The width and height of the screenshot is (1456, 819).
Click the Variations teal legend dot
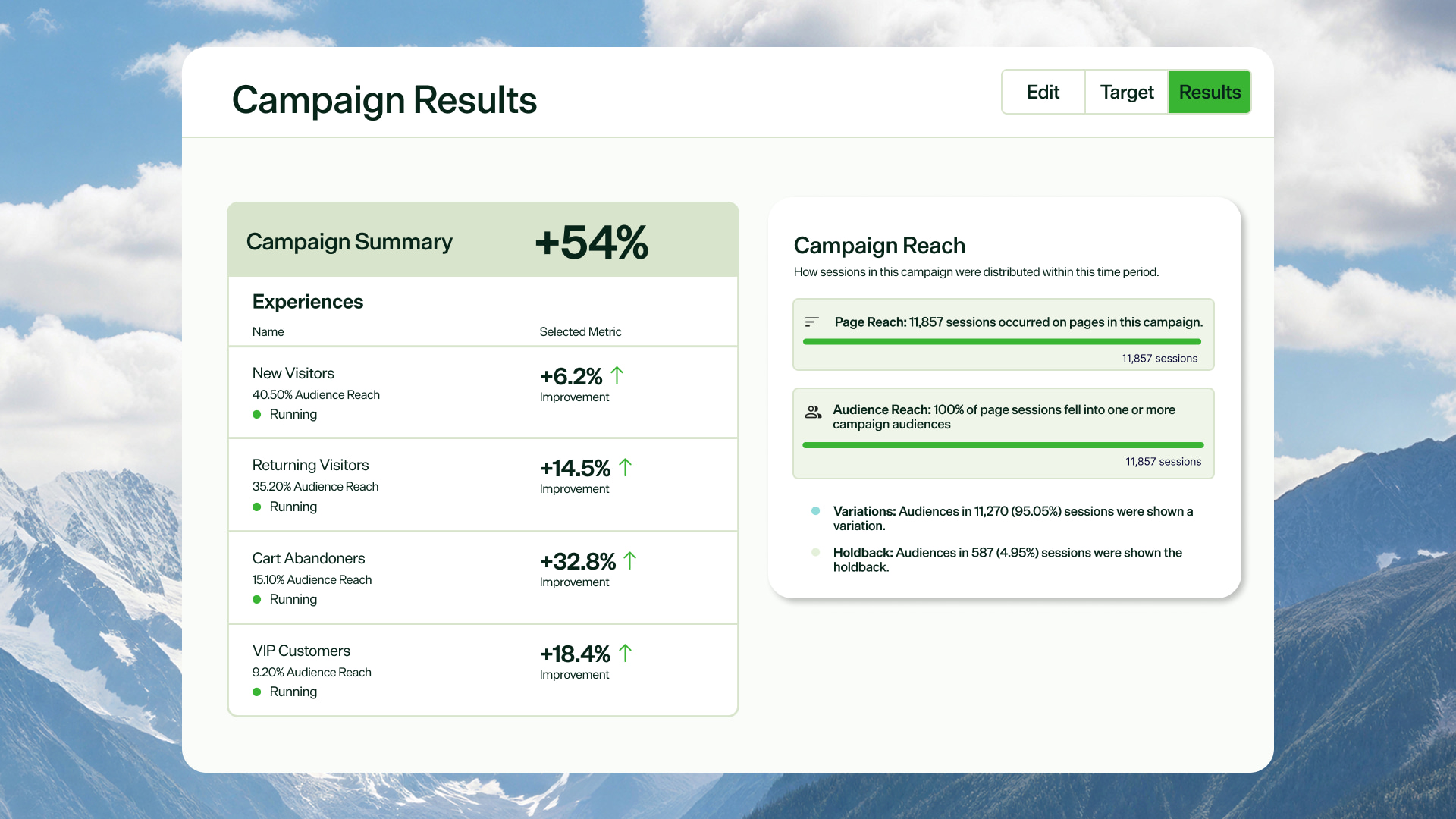click(816, 511)
